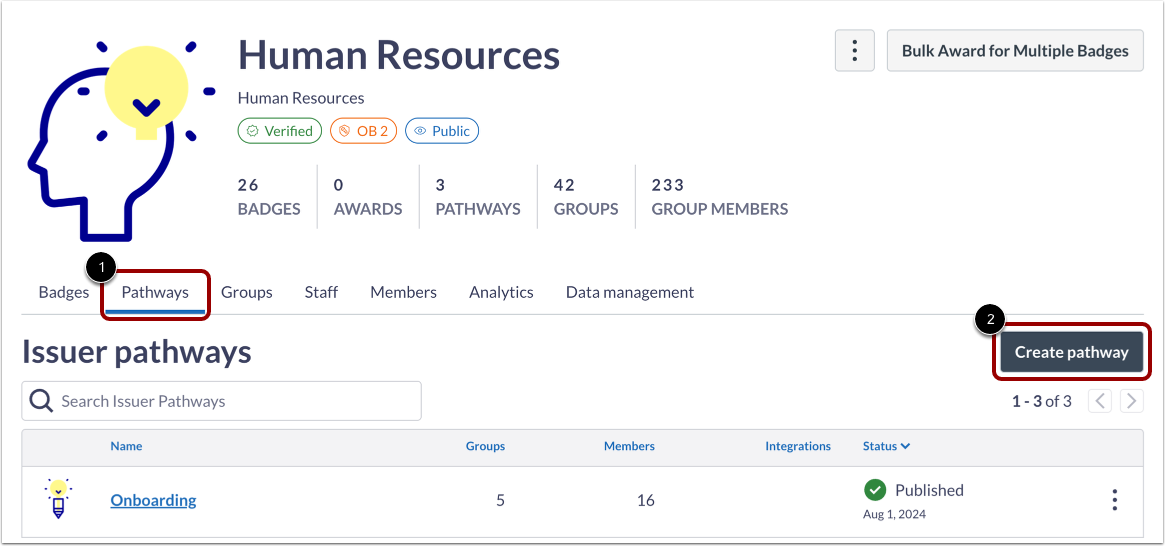1165x546 pixels.
Task: Sort by Groups column header
Action: [x=485, y=446]
